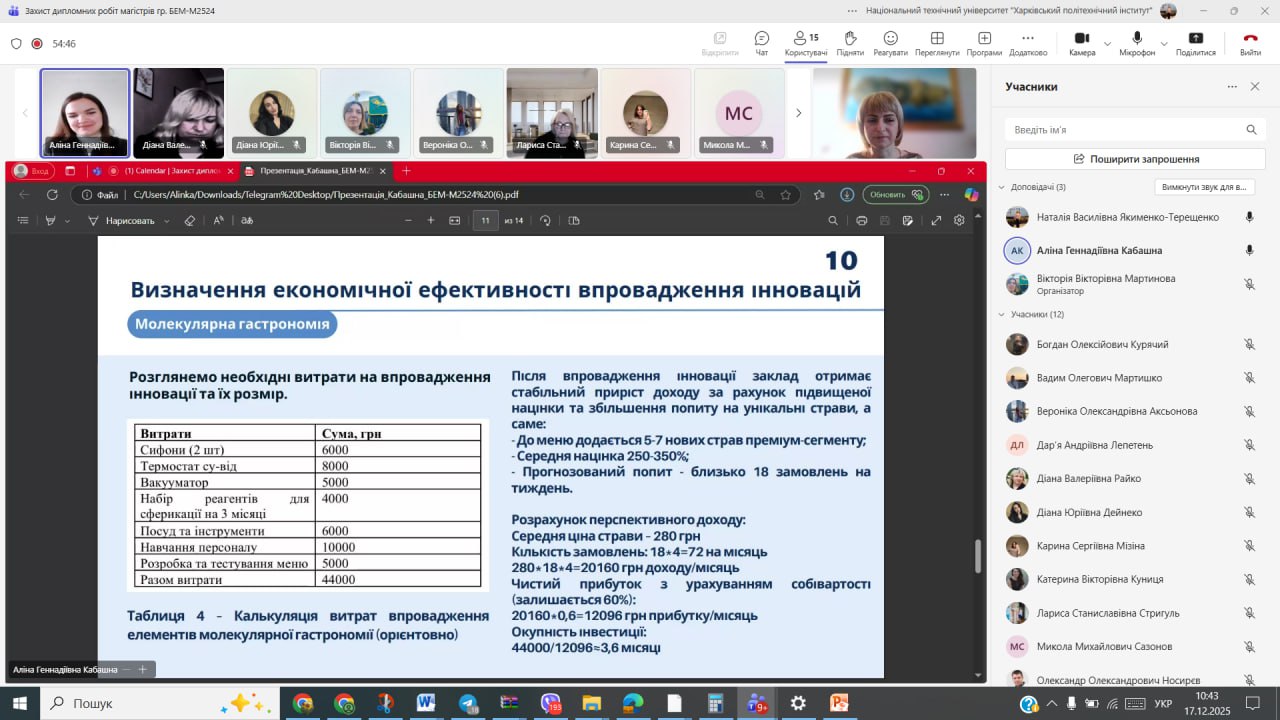Open the Реагувати reactions menu
The image size is (1280, 720).
coord(890,43)
